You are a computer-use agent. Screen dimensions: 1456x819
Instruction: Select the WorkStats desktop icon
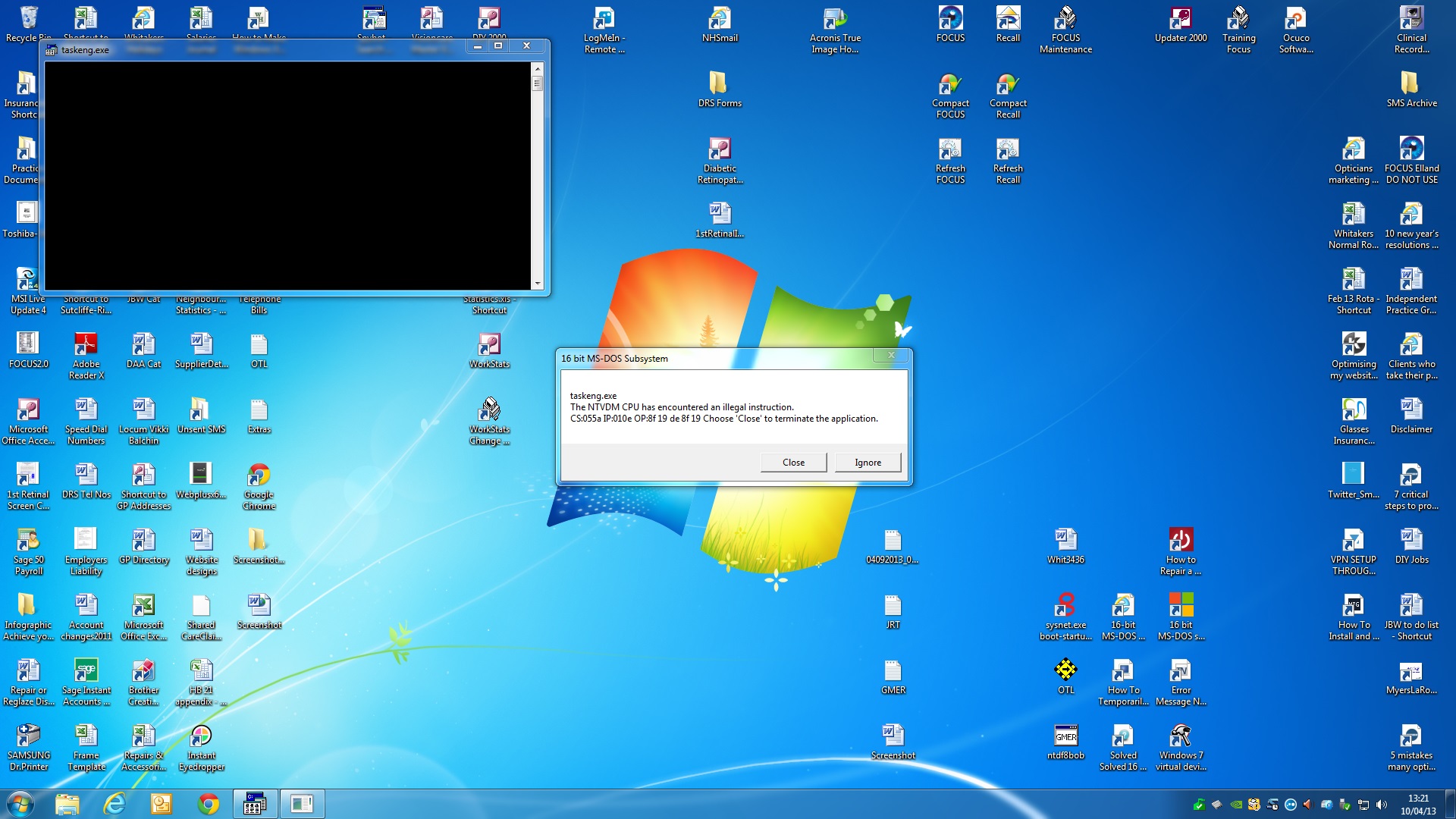pyautogui.click(x=489, y=351)
